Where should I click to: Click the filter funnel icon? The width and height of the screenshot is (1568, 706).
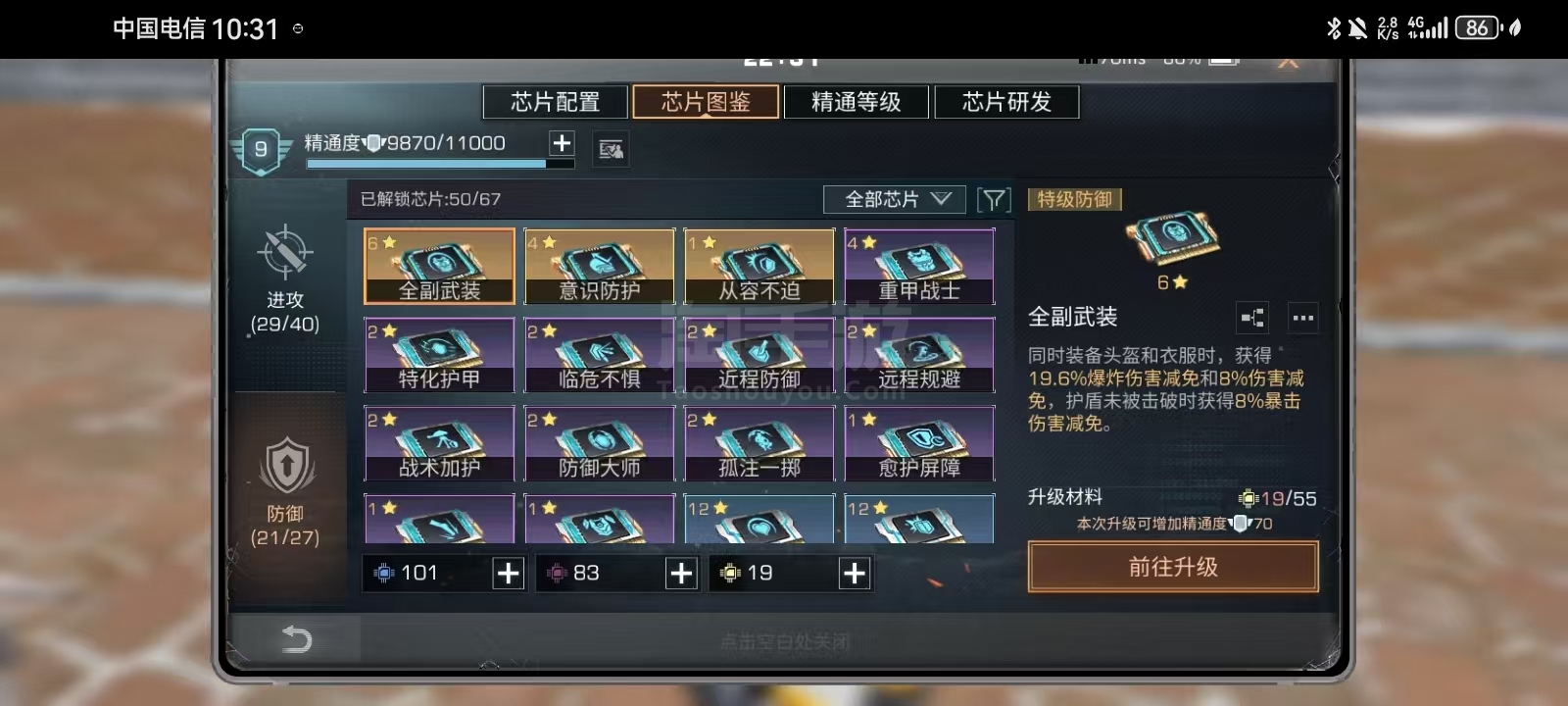(x=994, y=200)
